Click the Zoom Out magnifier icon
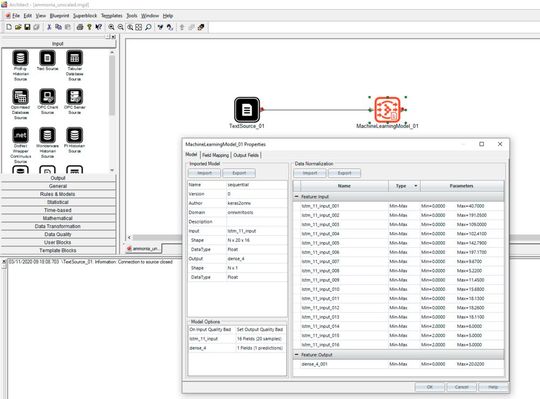Viewport: 540px width, 399px height. 121,27
